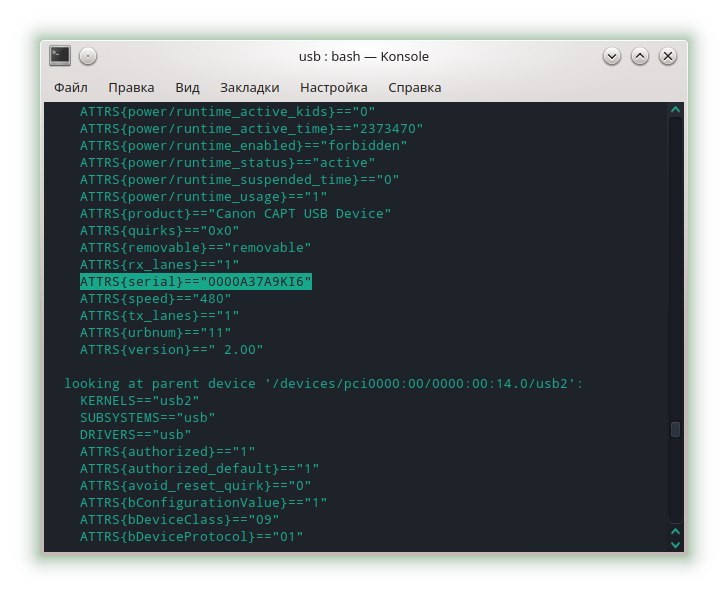Screen dimensions: 728x596
Task: Maximize the Konsole window
Action: coord(640,57)
